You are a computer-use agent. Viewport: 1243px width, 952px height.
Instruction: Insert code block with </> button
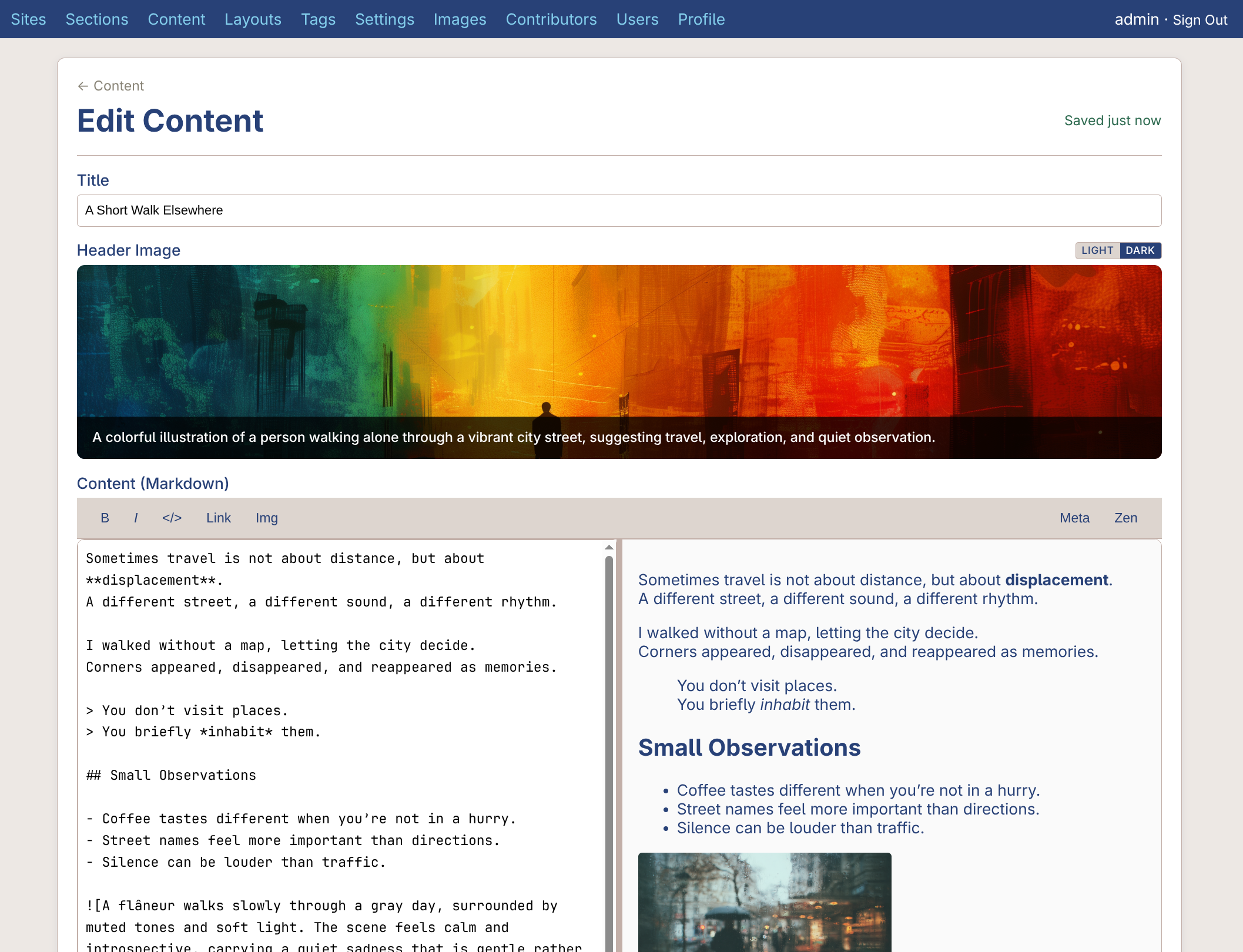pyautogui.click(x=172, y=518)
